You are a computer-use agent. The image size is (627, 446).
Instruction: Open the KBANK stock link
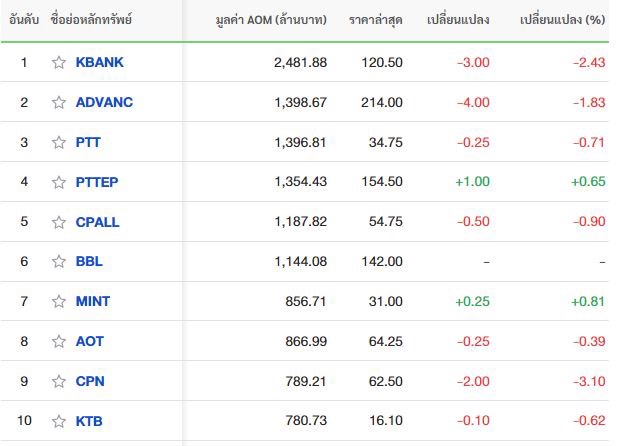pyautogui.click(x=100, y=62)
